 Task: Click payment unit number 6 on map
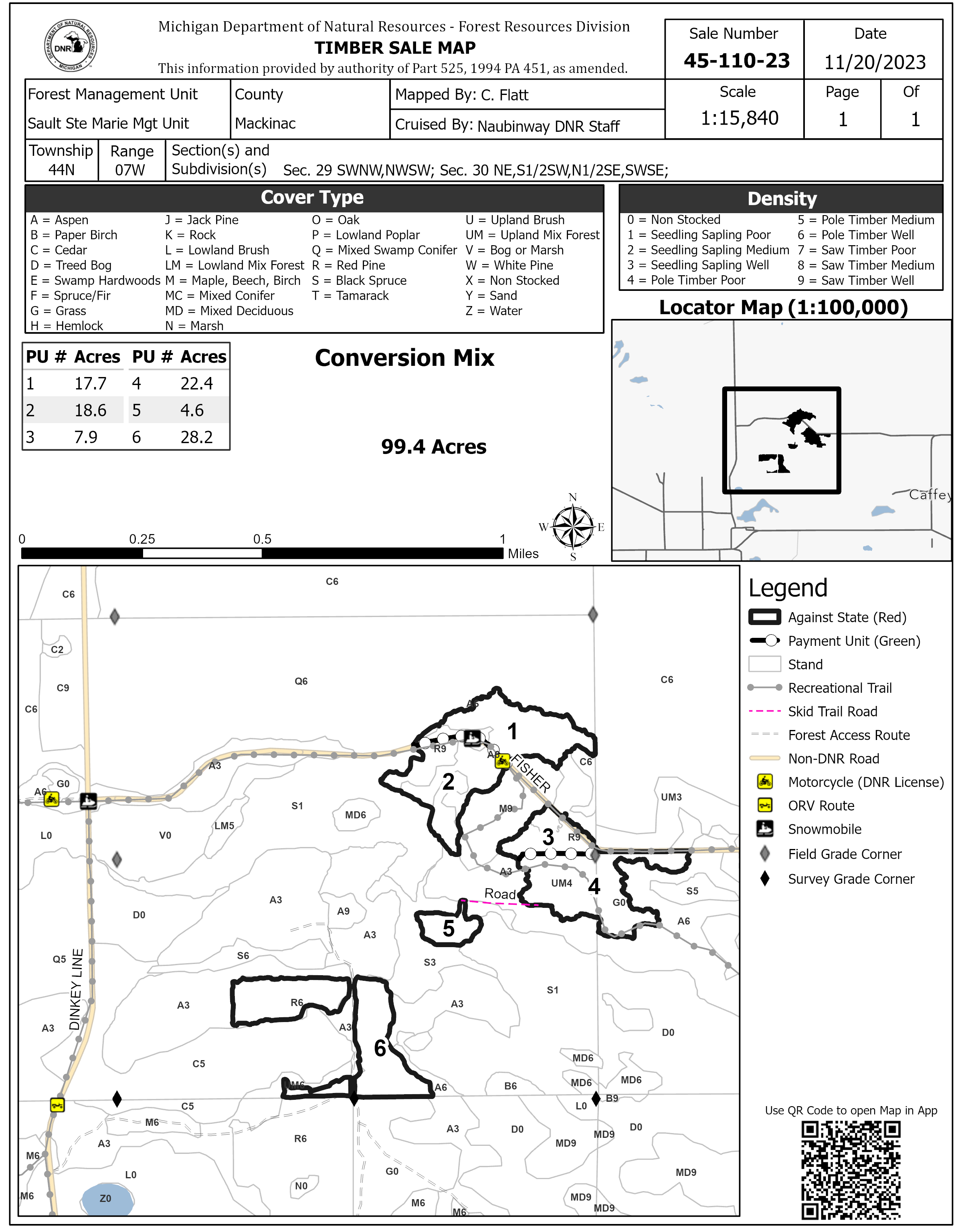[380, 1049]
